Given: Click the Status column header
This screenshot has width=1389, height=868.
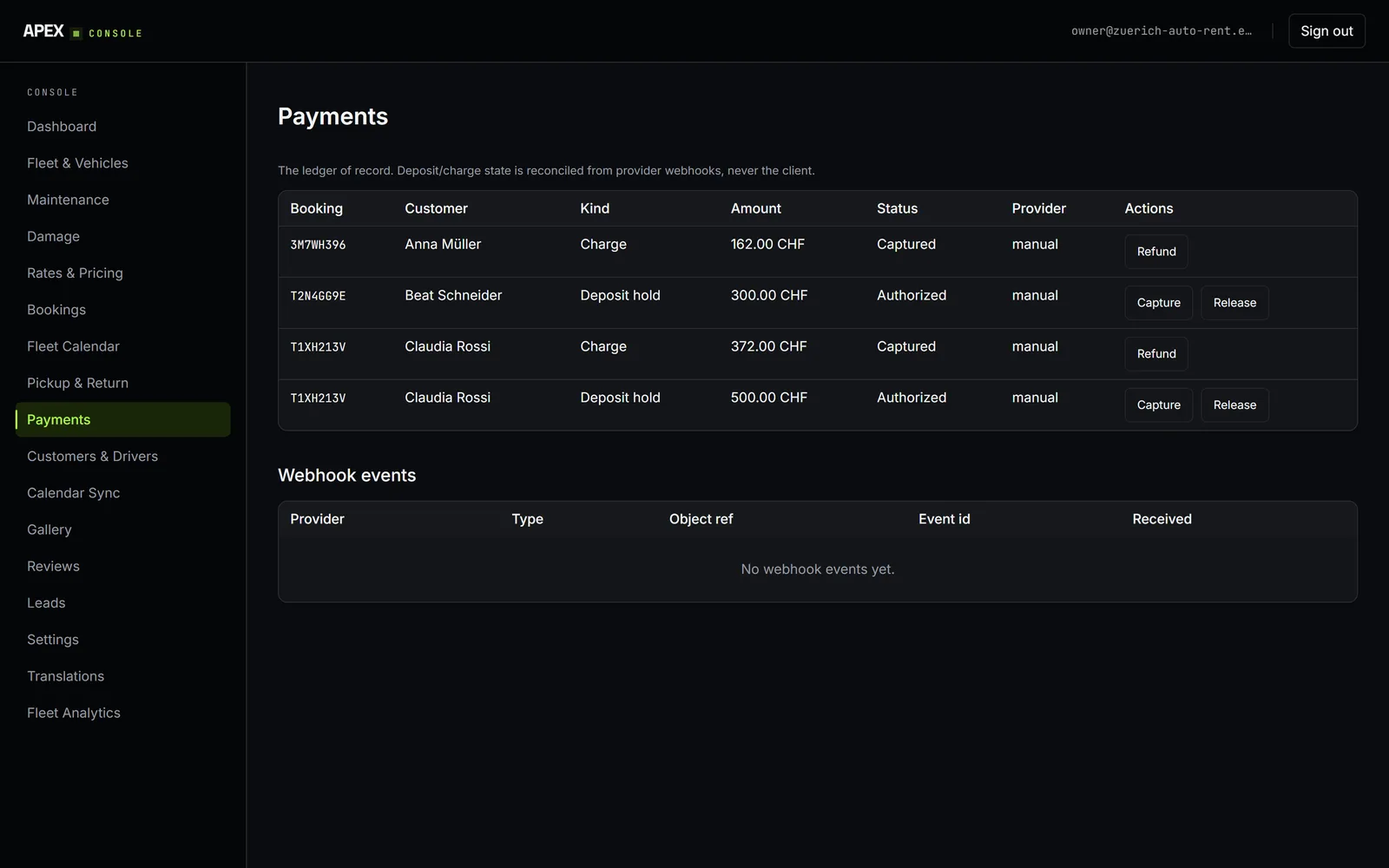Looking at the screenshot, I should tap(897, 208).
